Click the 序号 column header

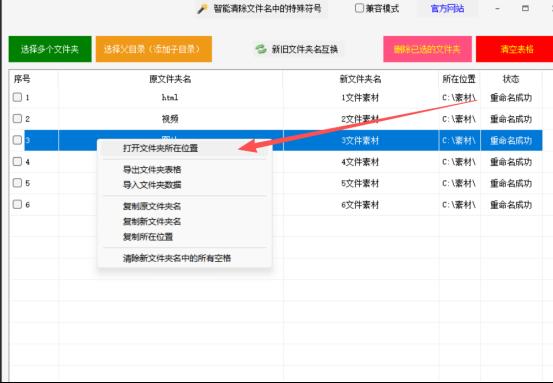point(22,79)
